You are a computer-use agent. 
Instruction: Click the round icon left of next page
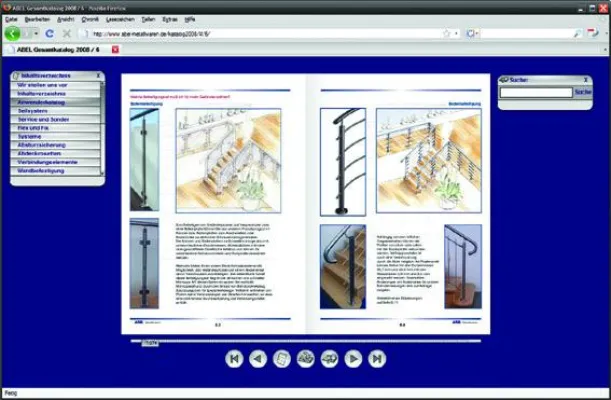point(330,359)
